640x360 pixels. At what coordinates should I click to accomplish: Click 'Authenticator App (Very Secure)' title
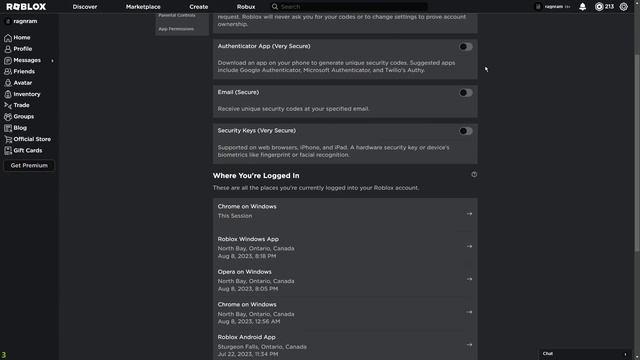[x=264, y=46]
